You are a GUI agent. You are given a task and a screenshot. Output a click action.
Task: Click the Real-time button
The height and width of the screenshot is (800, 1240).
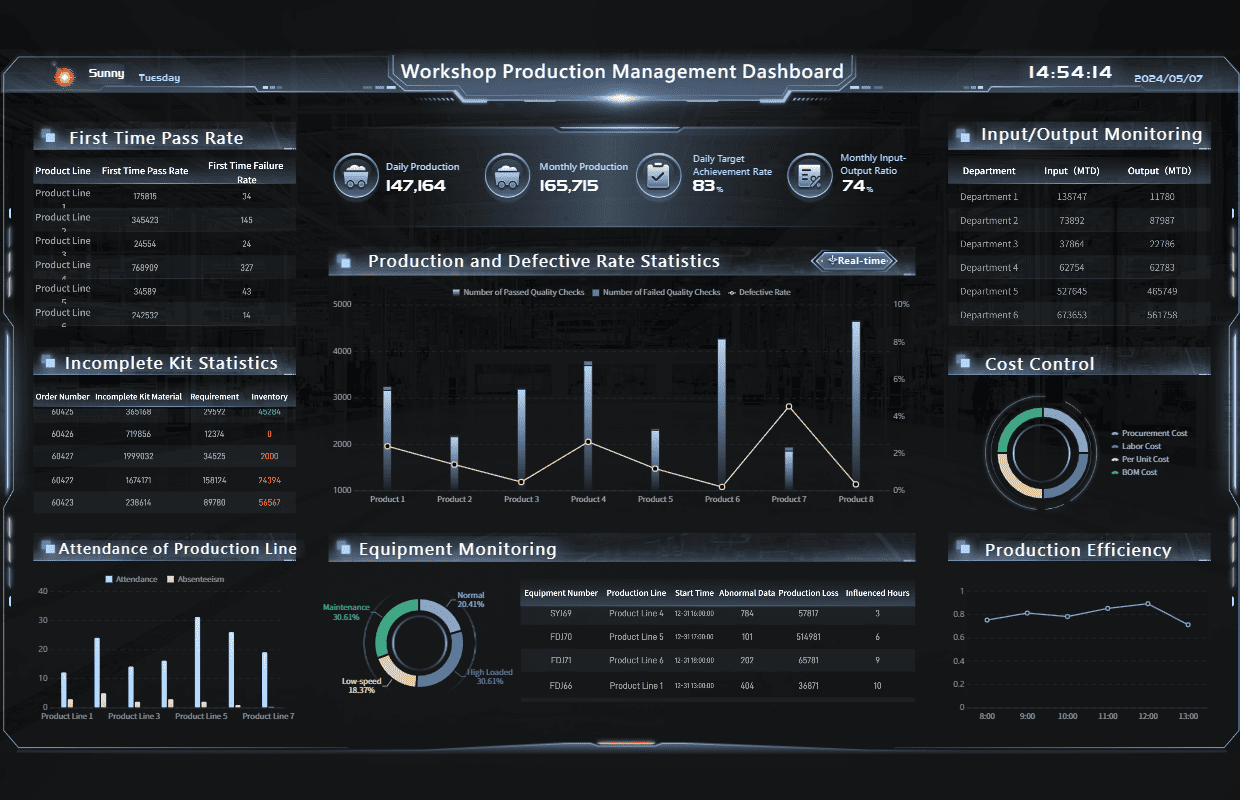tap(853, 261)
